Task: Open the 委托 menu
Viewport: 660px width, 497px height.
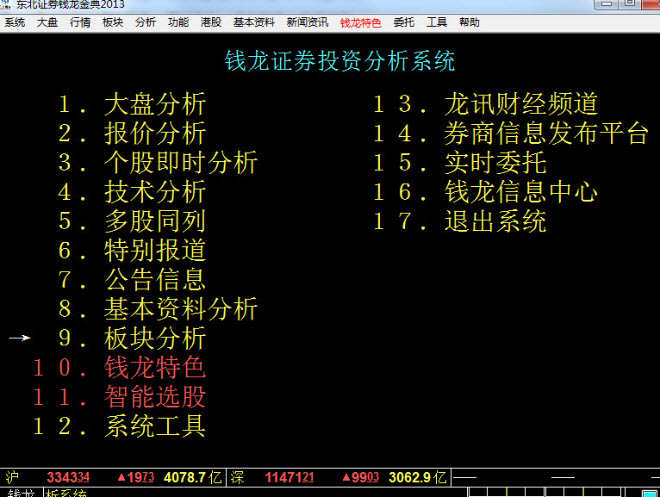Action: (x=404, y=22)
